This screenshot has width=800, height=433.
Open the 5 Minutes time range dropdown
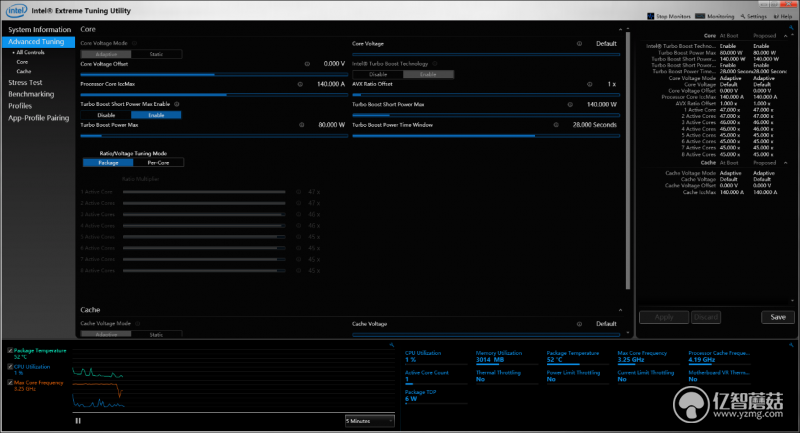click(369, 421)
